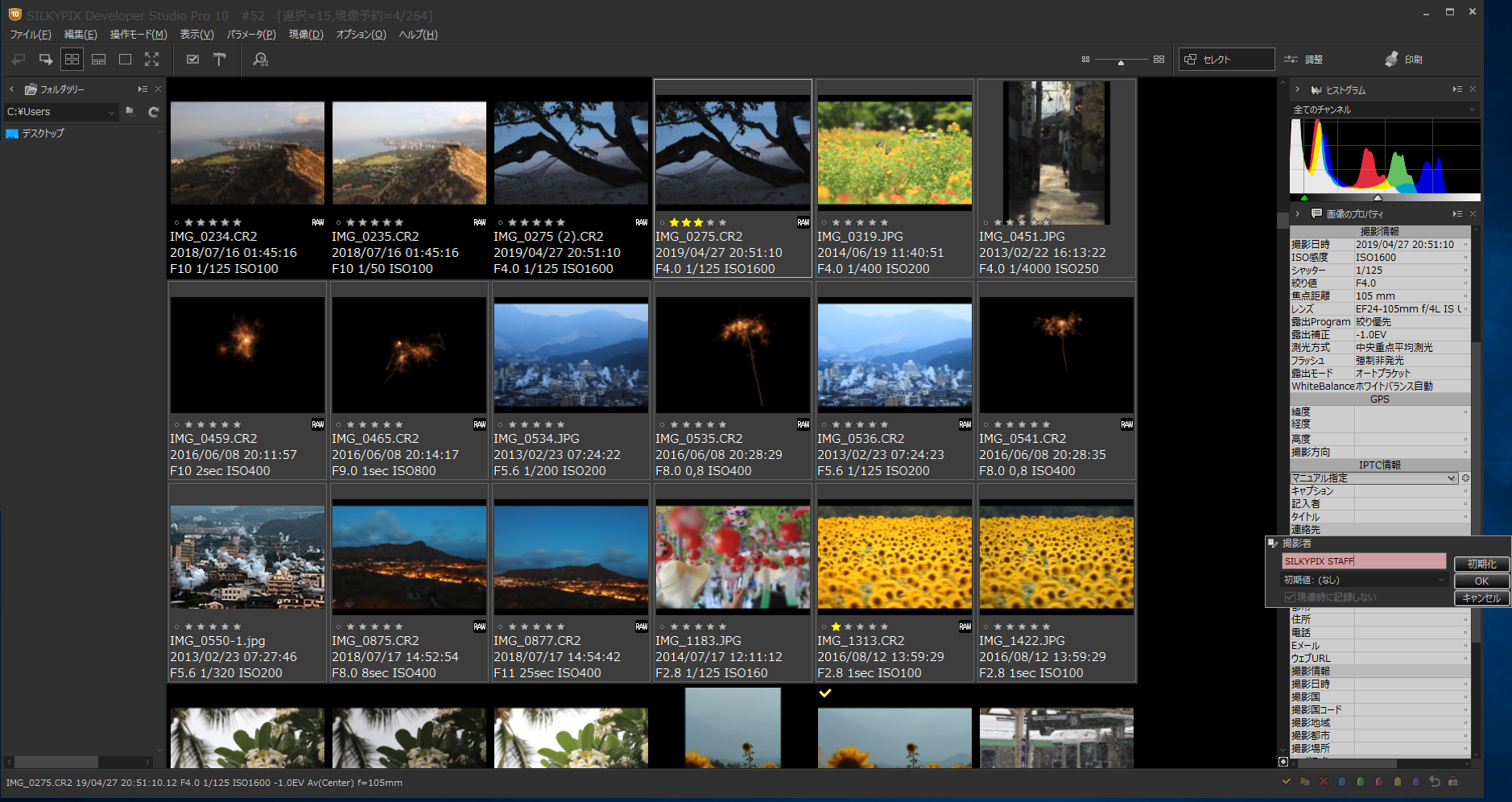Click SILKYPIX STAFF text input field
This screenshot has width=1512, height=802.
(1364, 561)
